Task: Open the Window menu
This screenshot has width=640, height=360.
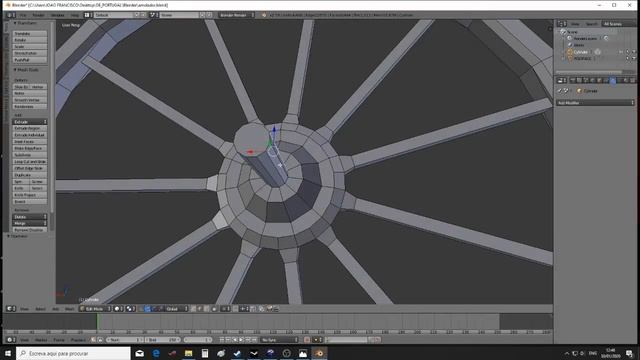Action: coord(58,15)
